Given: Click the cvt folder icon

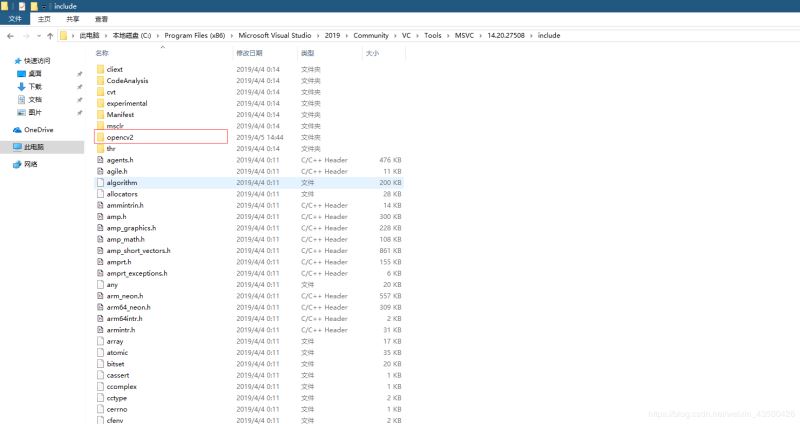Looking at the screenshot, I should pyautogui.click(x=101, y=92).
